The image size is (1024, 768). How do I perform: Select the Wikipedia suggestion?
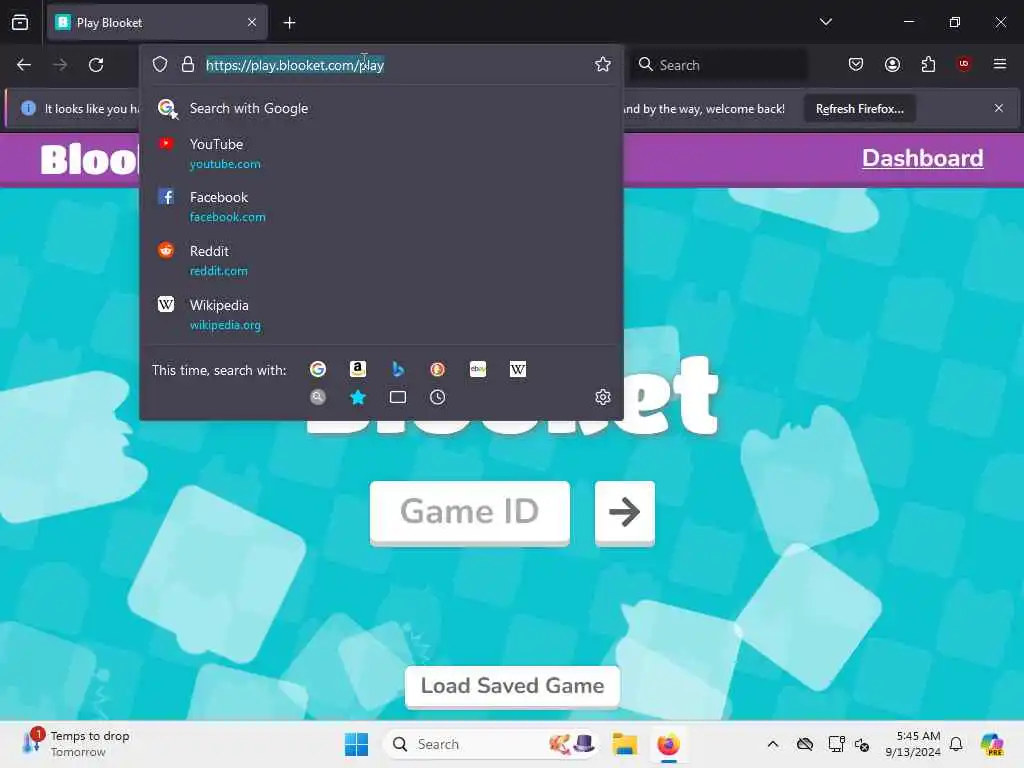coord(379,314)
